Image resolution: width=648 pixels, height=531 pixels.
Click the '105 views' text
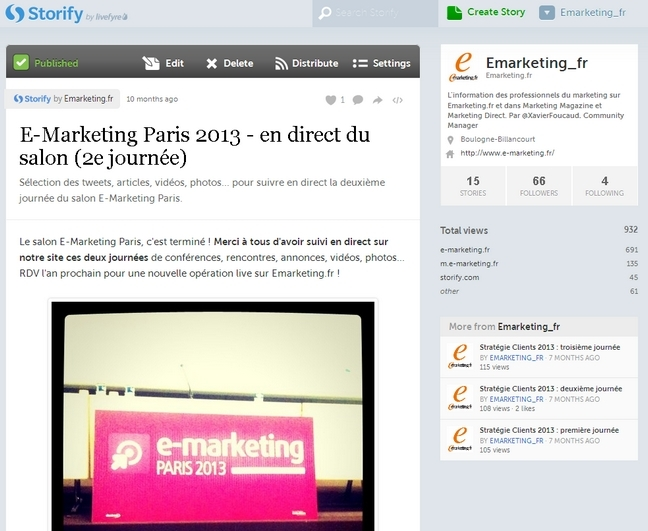(494, 450)
